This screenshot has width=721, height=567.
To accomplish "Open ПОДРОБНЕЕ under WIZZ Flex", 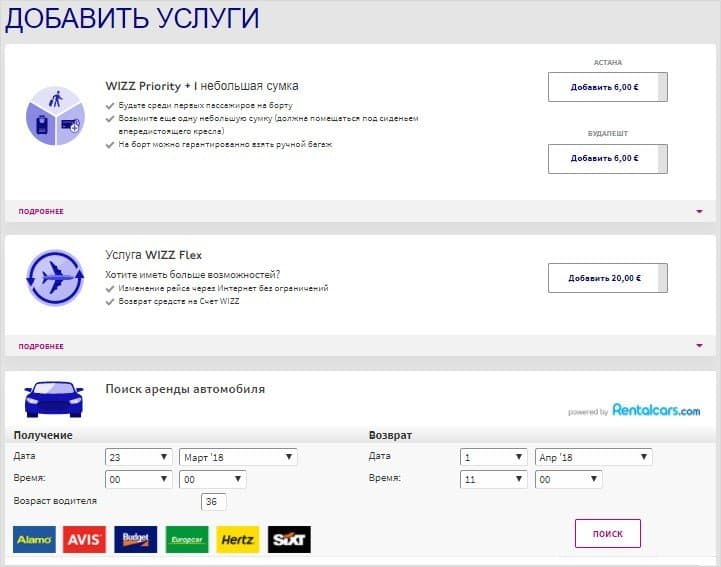I will point(41,346).
